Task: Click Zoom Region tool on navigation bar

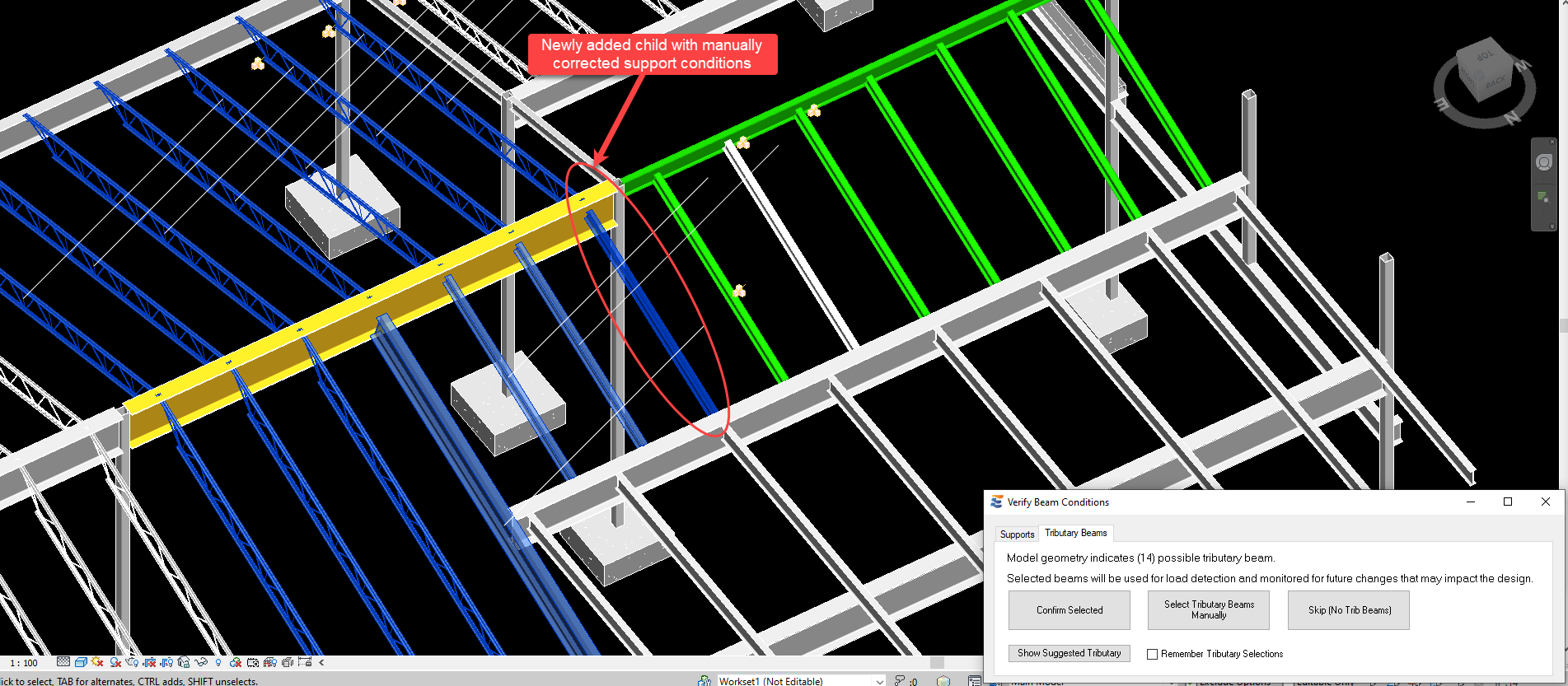Action: click(1542, 197)
